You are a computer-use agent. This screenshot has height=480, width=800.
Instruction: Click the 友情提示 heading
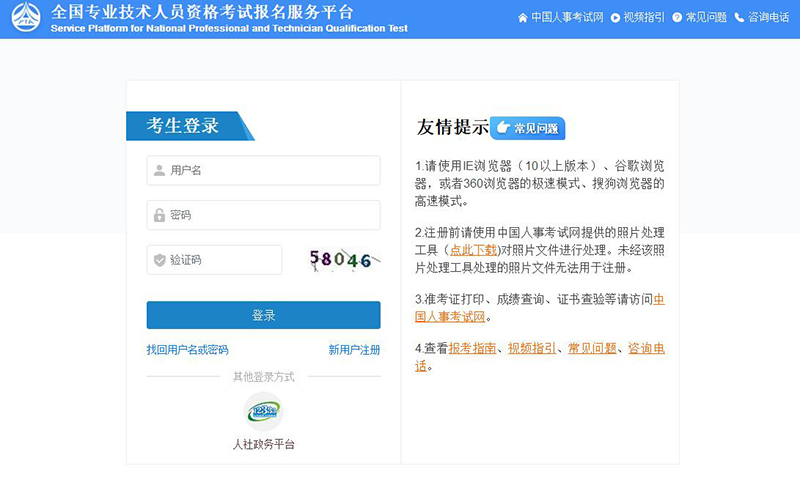(453, 128)
